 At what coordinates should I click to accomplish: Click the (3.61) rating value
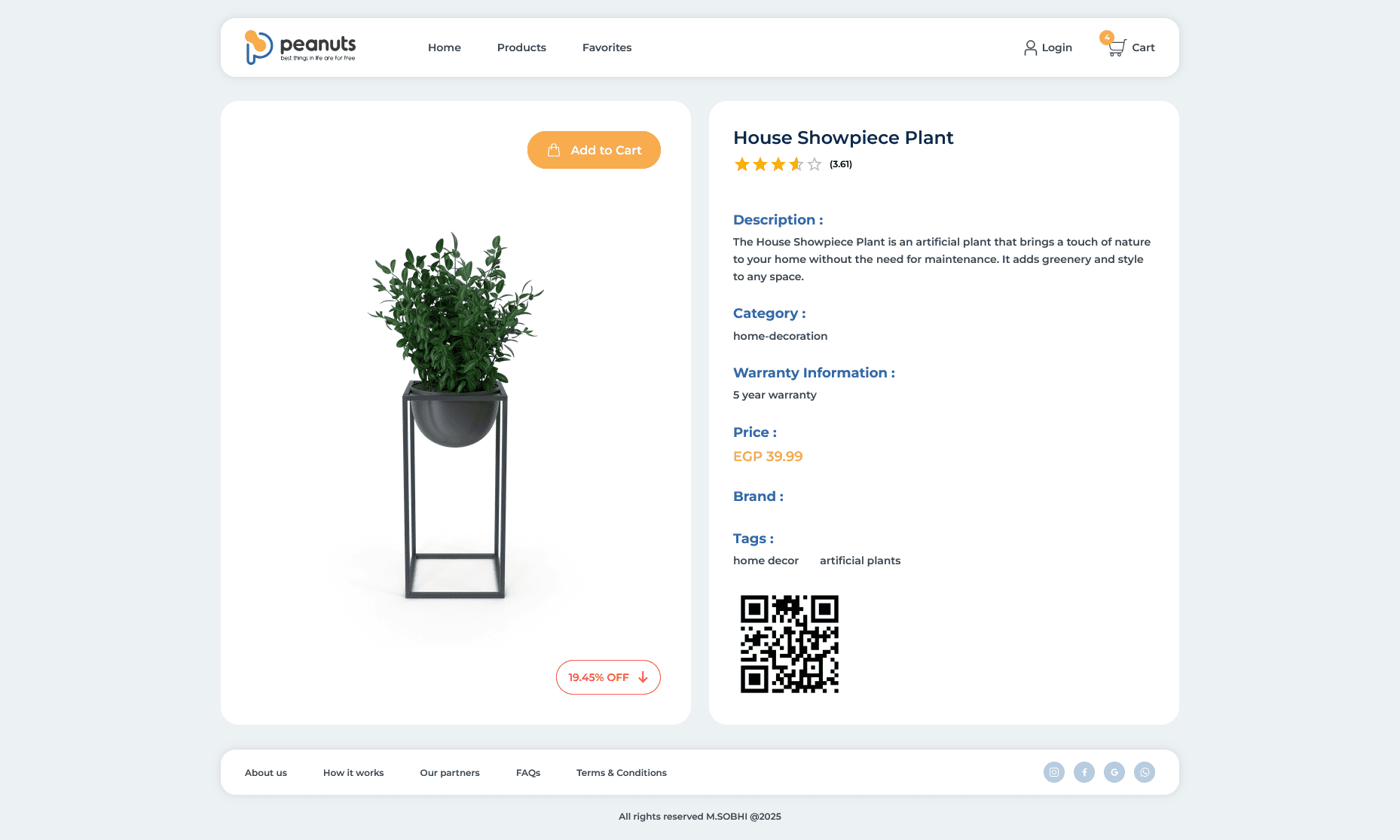841,164
